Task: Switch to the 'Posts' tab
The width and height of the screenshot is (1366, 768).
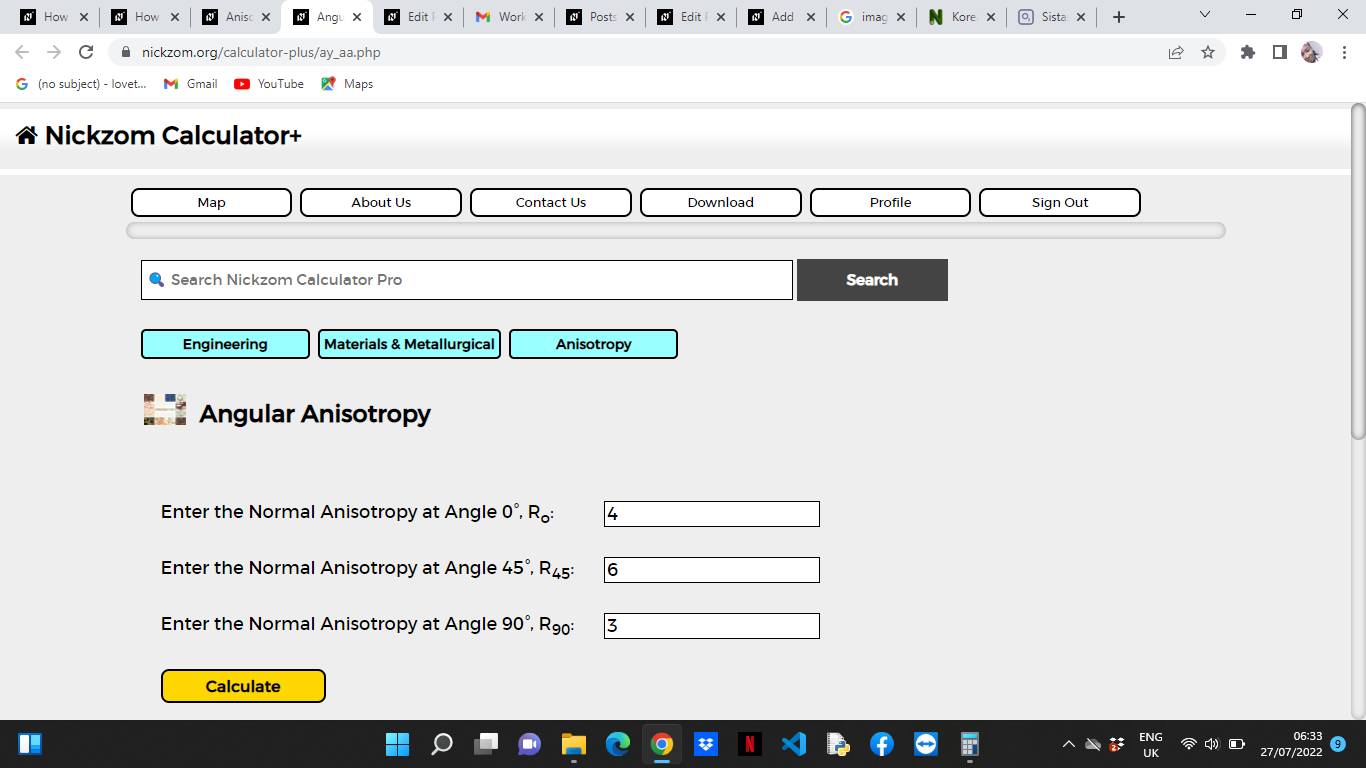Action: point(599,17)
